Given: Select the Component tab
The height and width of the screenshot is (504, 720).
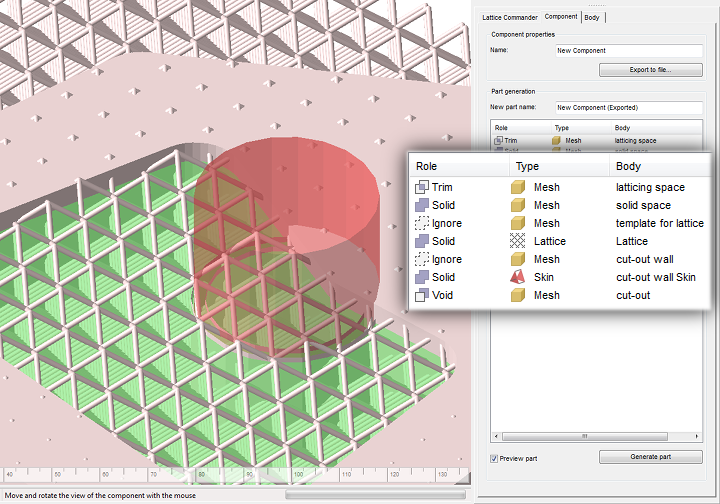Looking at the screenshot, I should point(561,17).
